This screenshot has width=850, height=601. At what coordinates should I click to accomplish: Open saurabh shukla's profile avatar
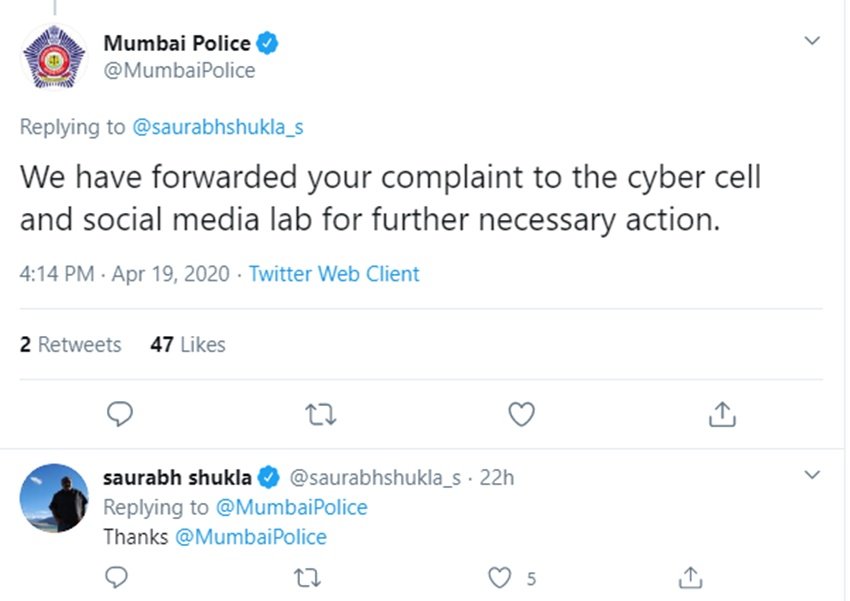[55, 497]
